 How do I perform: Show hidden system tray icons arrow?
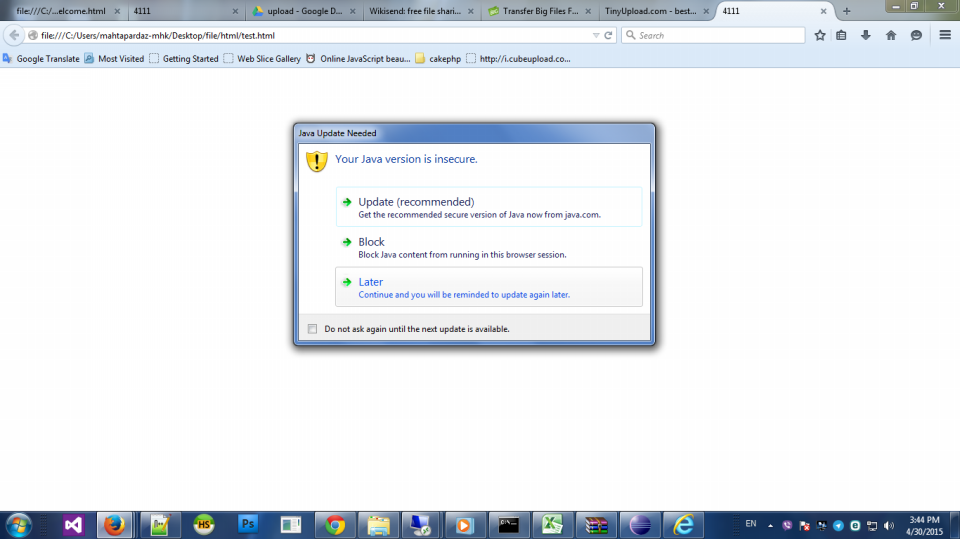coord(770,524)
